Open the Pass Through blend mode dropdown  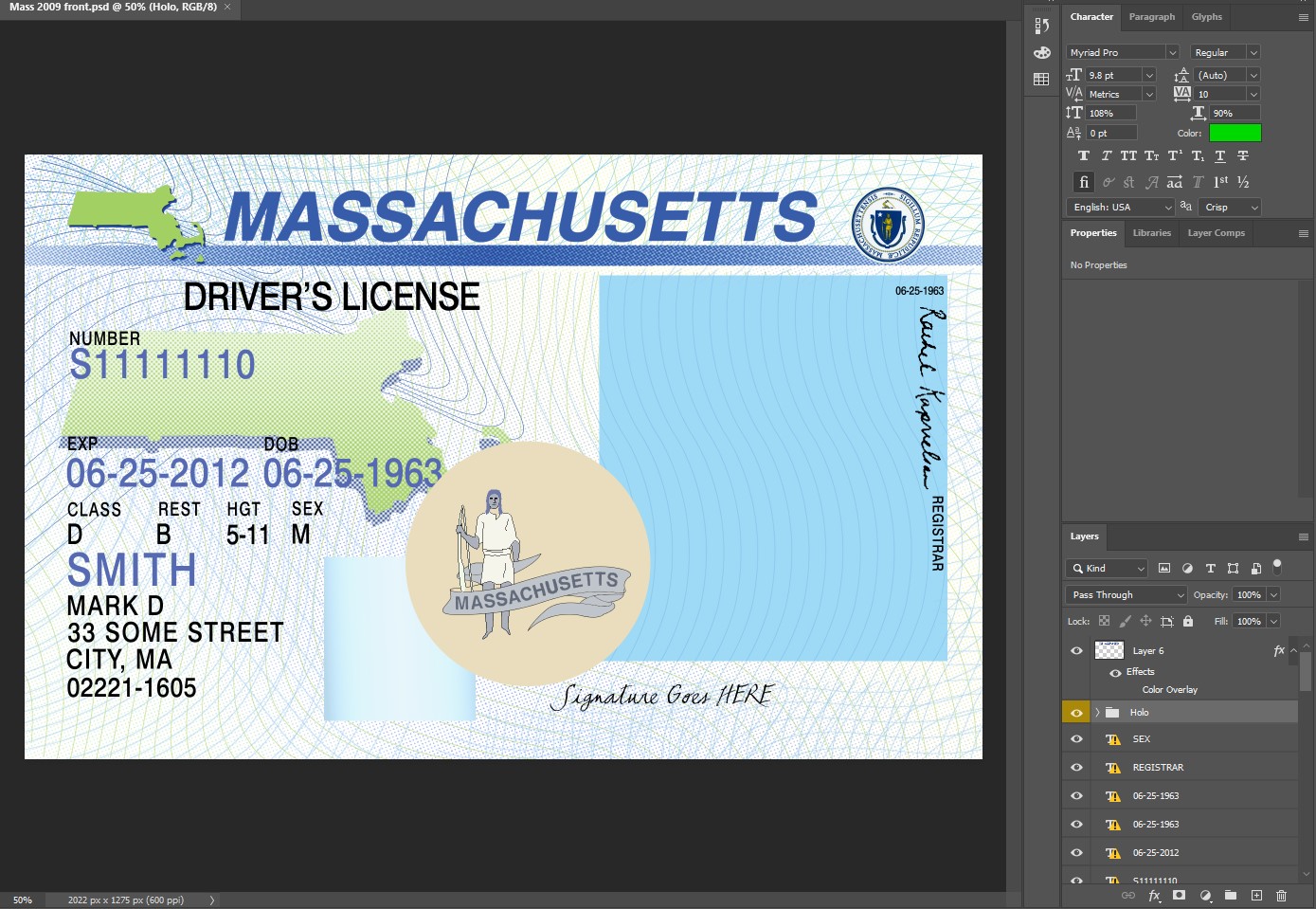tap(1127, 594)
